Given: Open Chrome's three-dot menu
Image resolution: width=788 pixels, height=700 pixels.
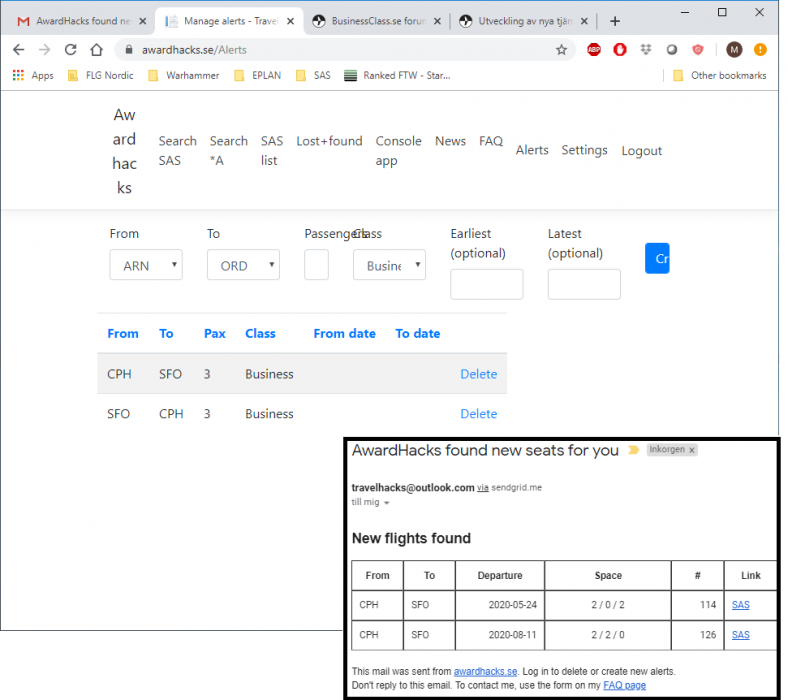Looking at the screenshot, I should pos(760,49).
